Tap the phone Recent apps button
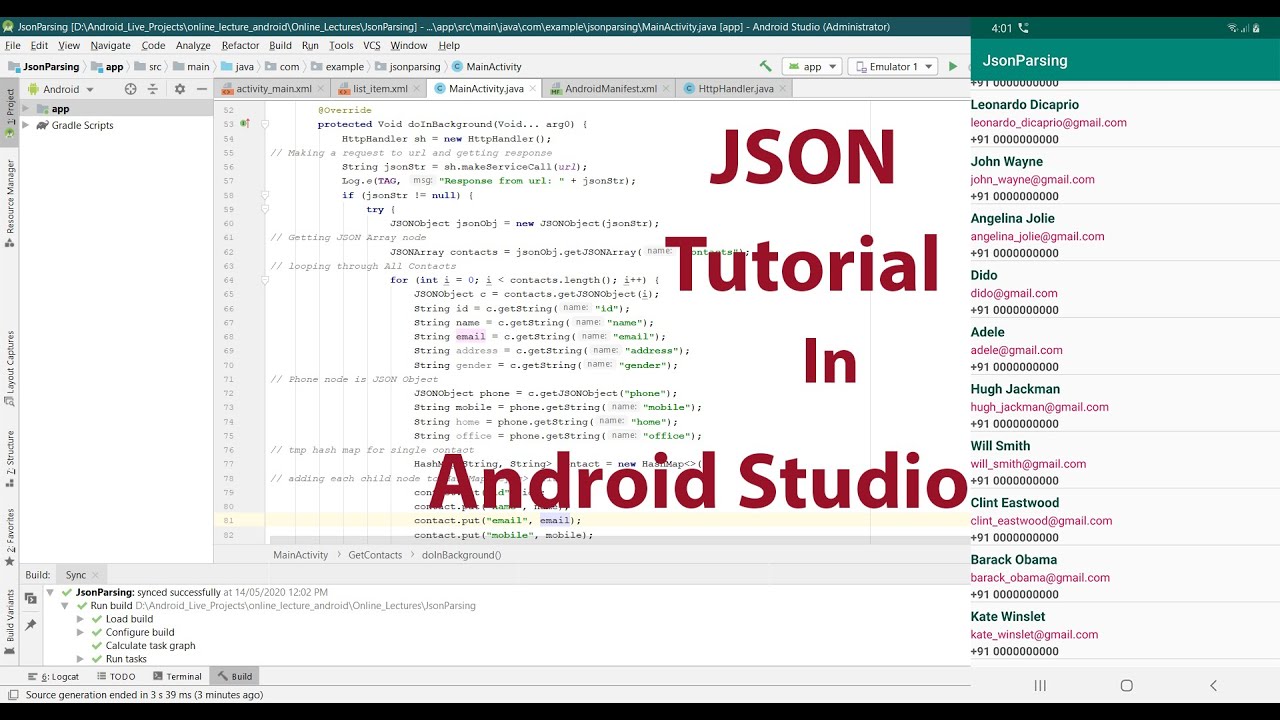 pos(1040,685)
